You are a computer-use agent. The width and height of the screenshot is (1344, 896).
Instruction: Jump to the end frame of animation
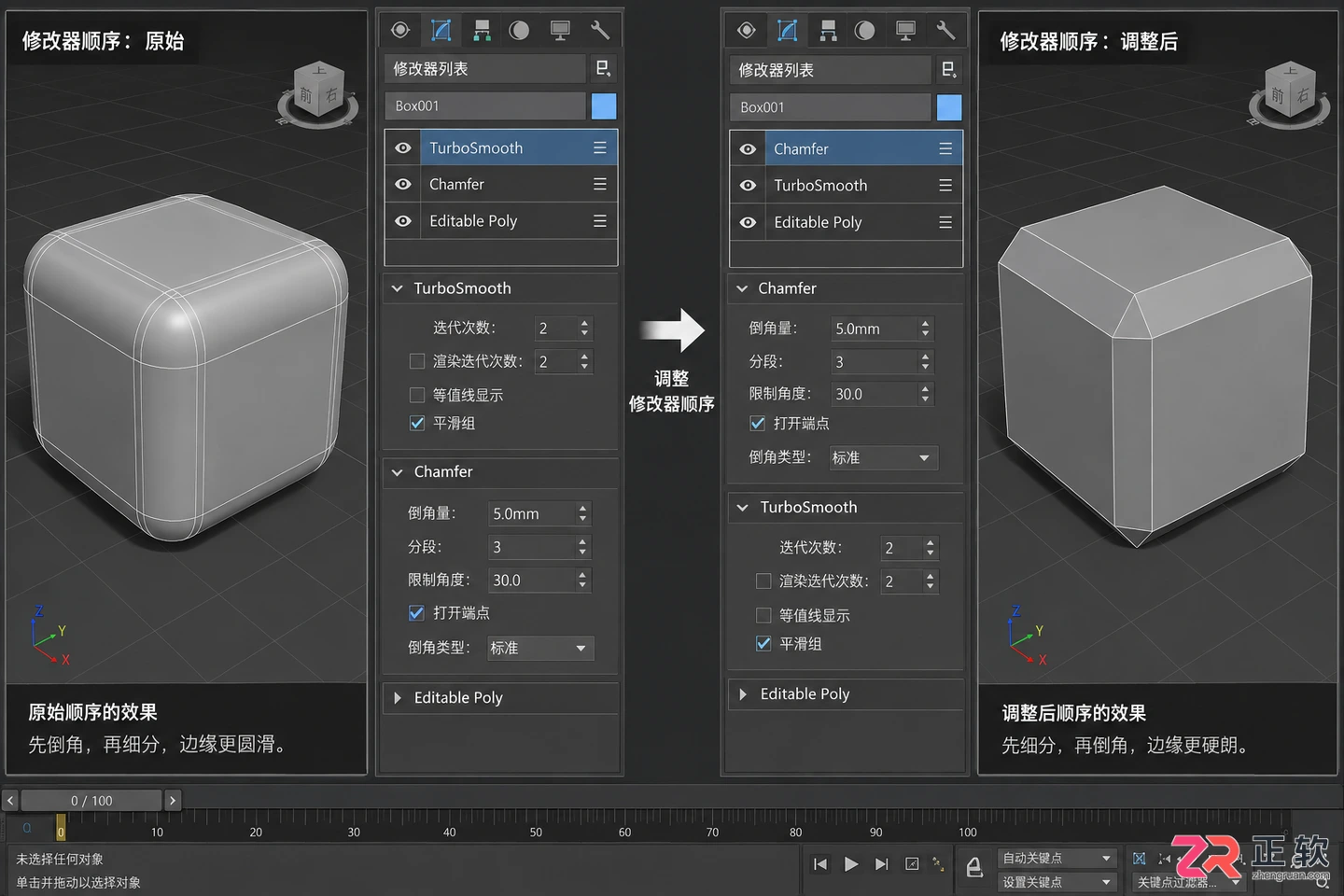click(x=882, y=864)
